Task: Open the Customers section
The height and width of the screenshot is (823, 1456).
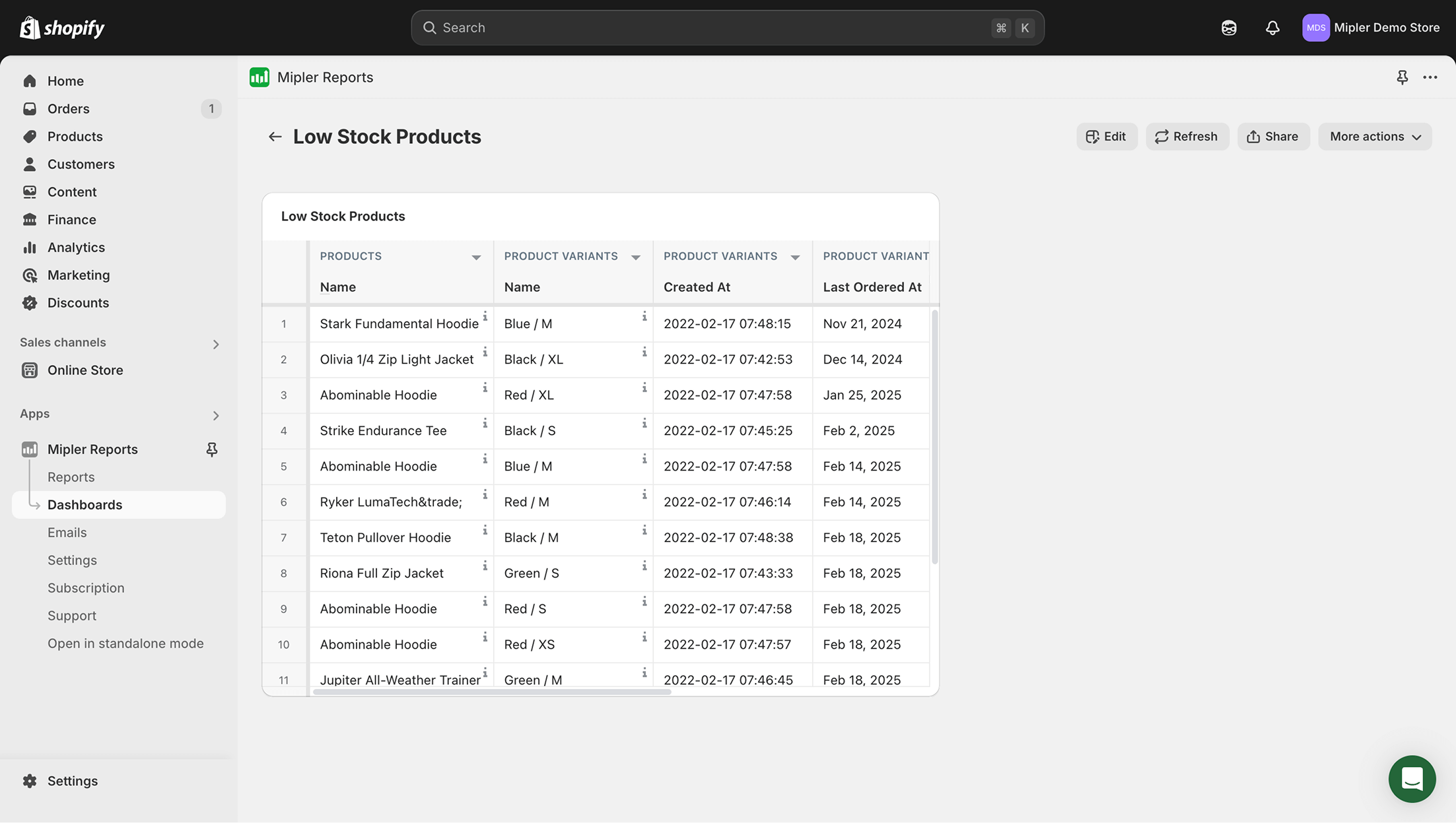Action: point(81,164)
